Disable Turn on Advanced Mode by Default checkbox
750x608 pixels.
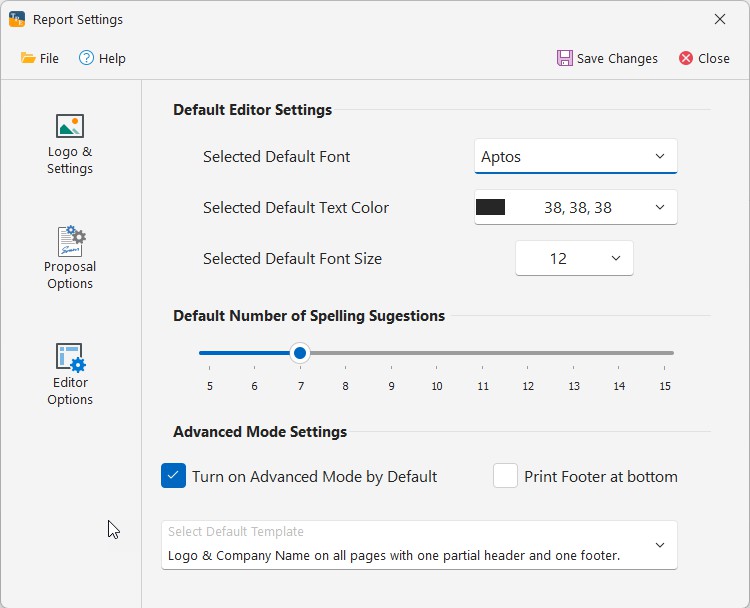pyautogui.click(x=173, y=475)
